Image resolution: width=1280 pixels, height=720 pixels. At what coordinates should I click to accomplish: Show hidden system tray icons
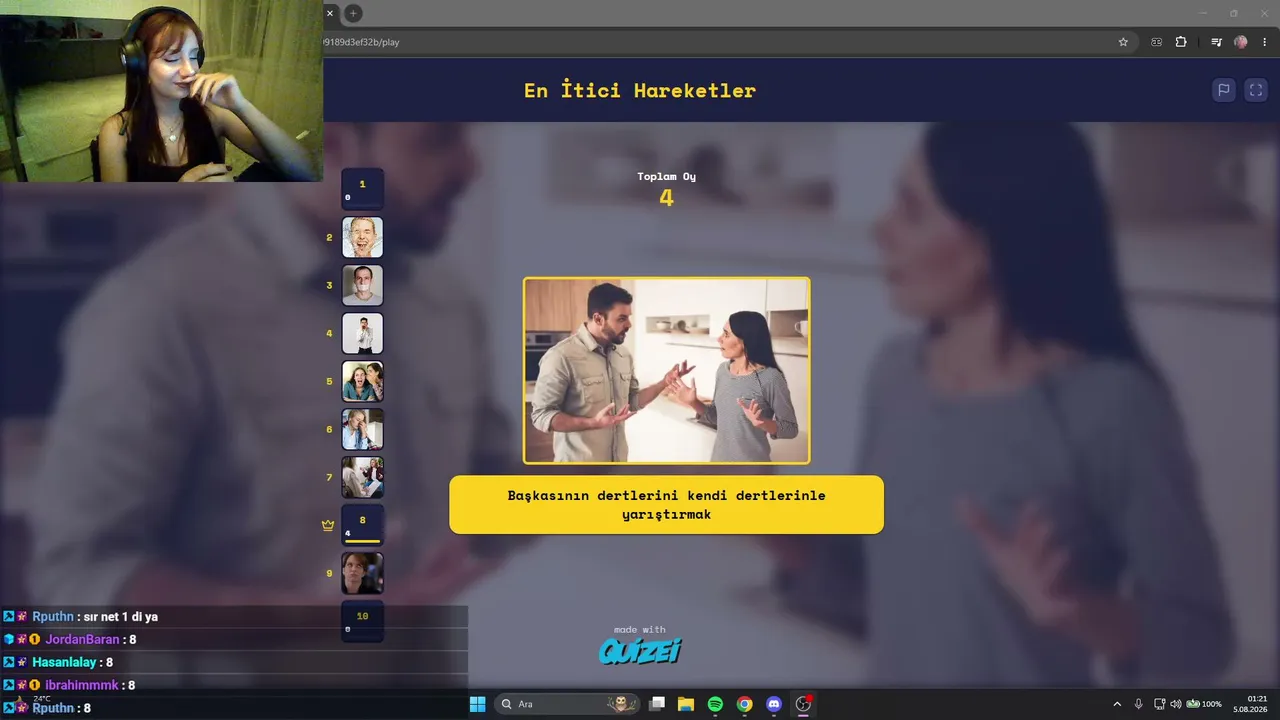pyautogui.click(x=1117, y=704)
